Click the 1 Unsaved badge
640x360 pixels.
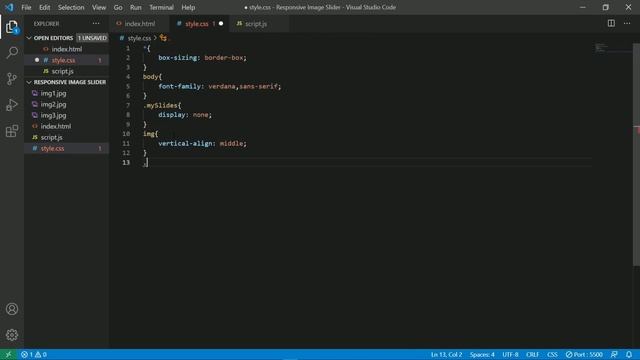[92, 38]
